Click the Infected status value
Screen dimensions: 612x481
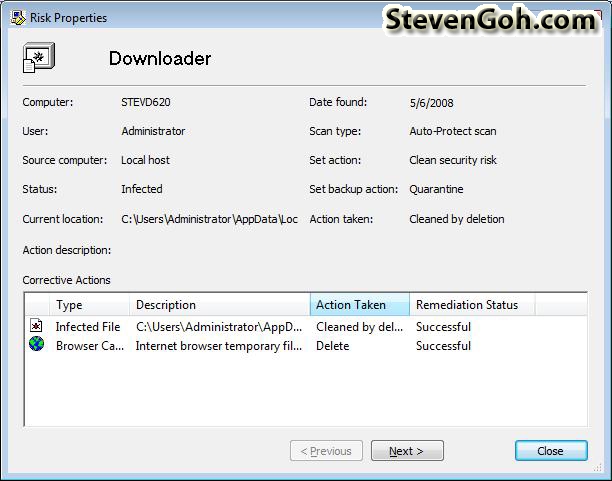[142, 189]
